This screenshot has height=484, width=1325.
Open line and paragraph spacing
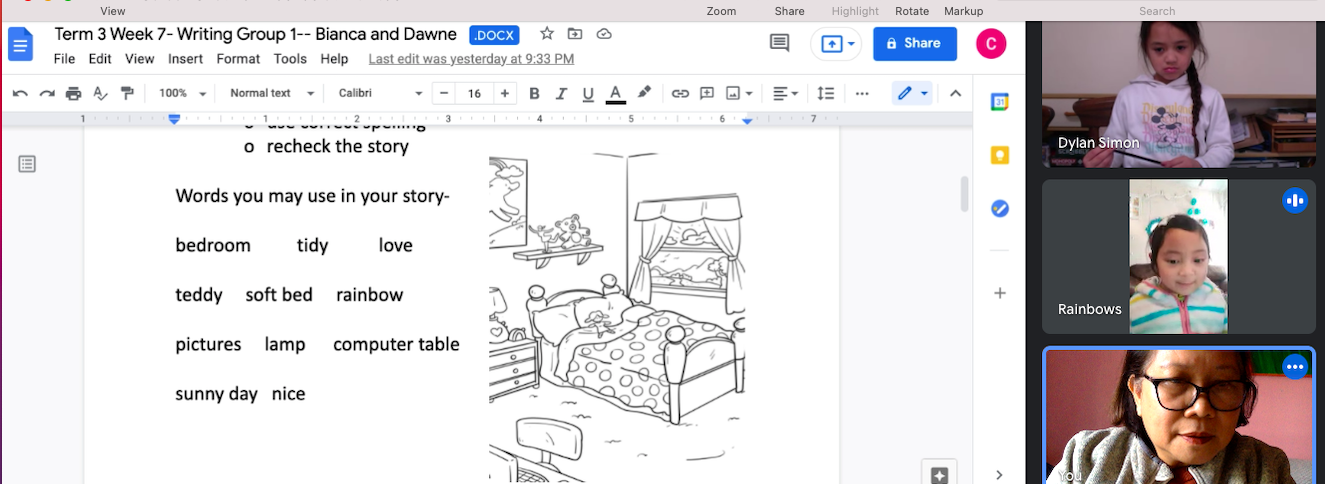pyautogui.click(x=826, y=93)
